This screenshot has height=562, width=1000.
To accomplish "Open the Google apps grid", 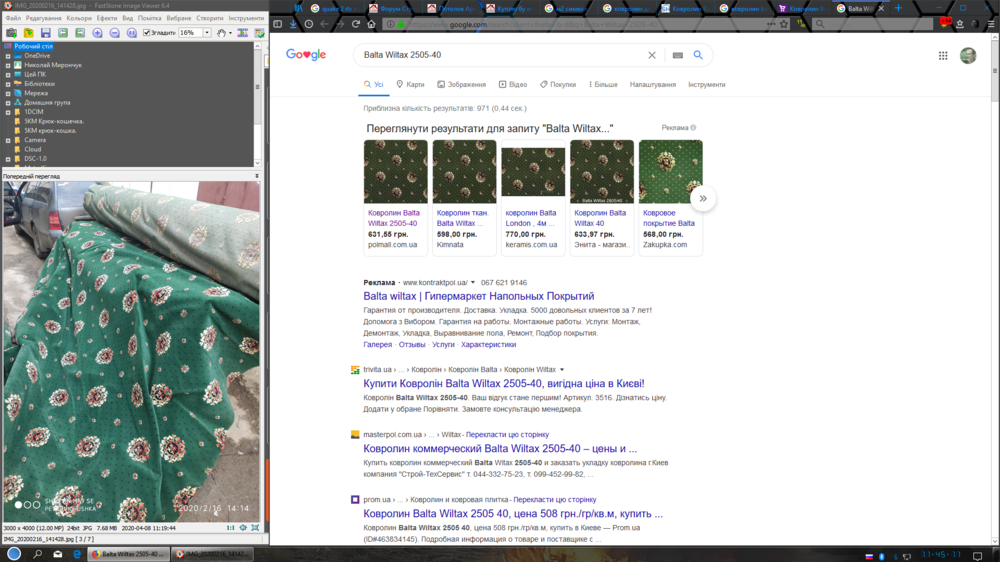I will click(x=943, y=55).
